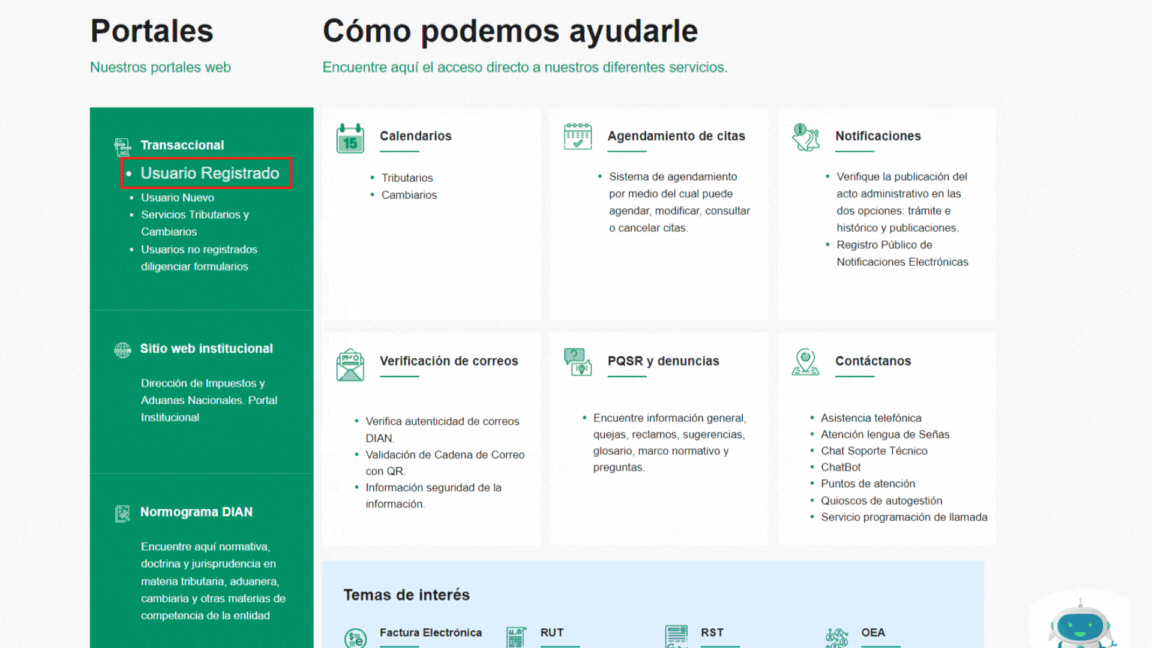Click the Sitio web institucional globe icon
The height and width of the screenshot is (648, 1152).
pos(122,350)
